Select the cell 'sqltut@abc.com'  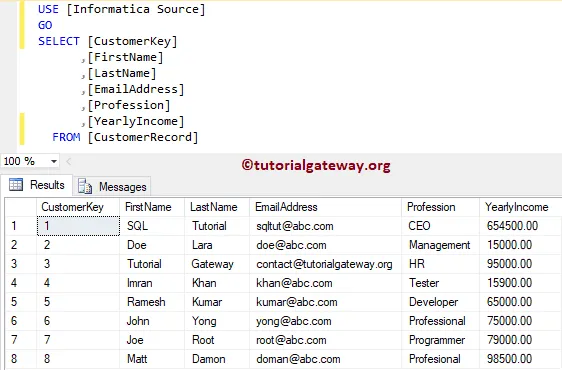[325, 226]
